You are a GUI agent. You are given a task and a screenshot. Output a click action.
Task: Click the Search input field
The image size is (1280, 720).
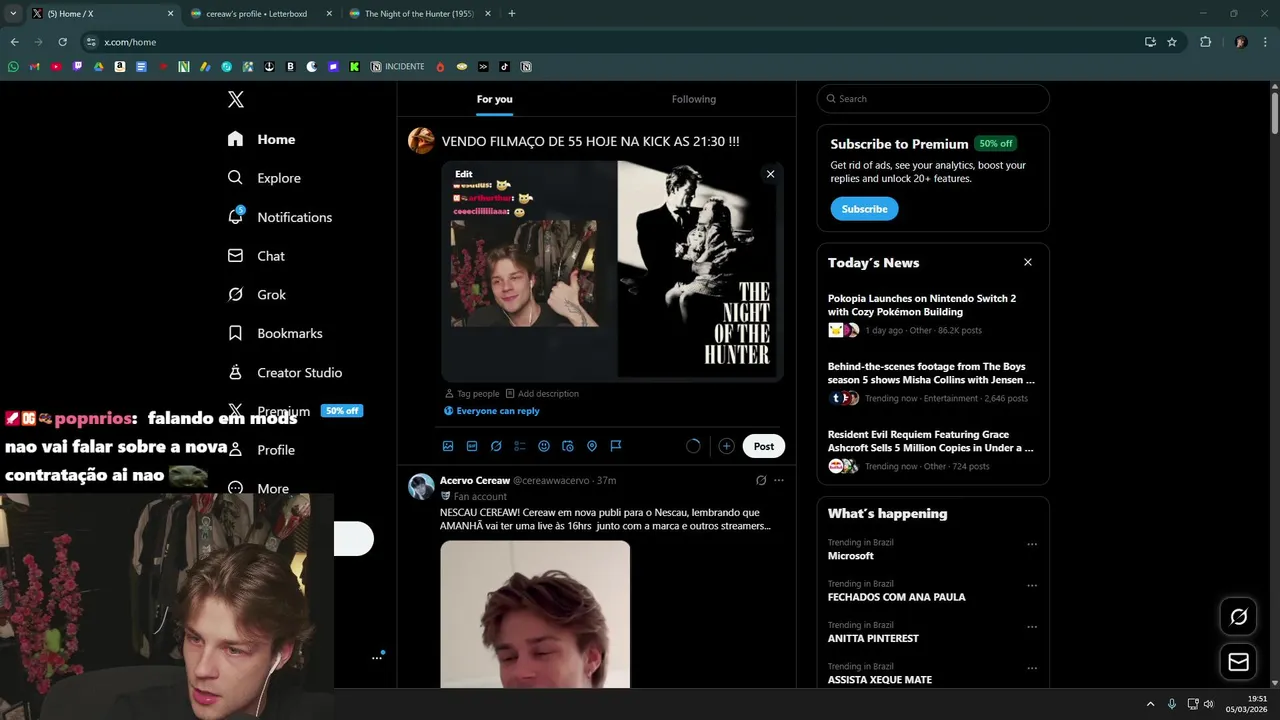(933, 99)
